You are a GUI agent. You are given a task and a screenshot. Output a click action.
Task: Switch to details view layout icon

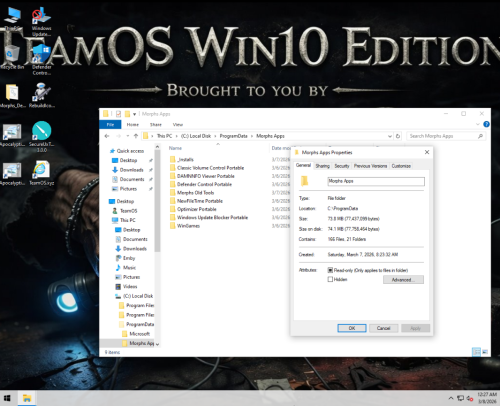pyautogui.click(x=476, y=352)
